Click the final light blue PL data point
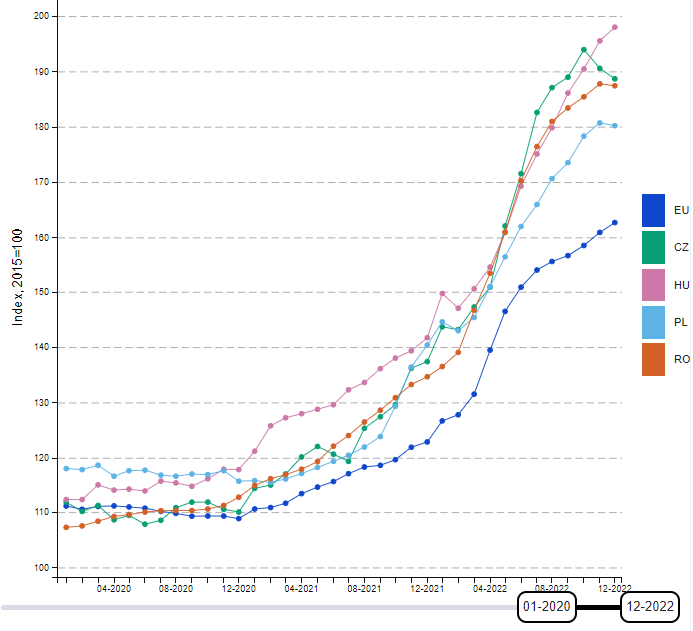 pyautogui.click(x=615, y=125)
